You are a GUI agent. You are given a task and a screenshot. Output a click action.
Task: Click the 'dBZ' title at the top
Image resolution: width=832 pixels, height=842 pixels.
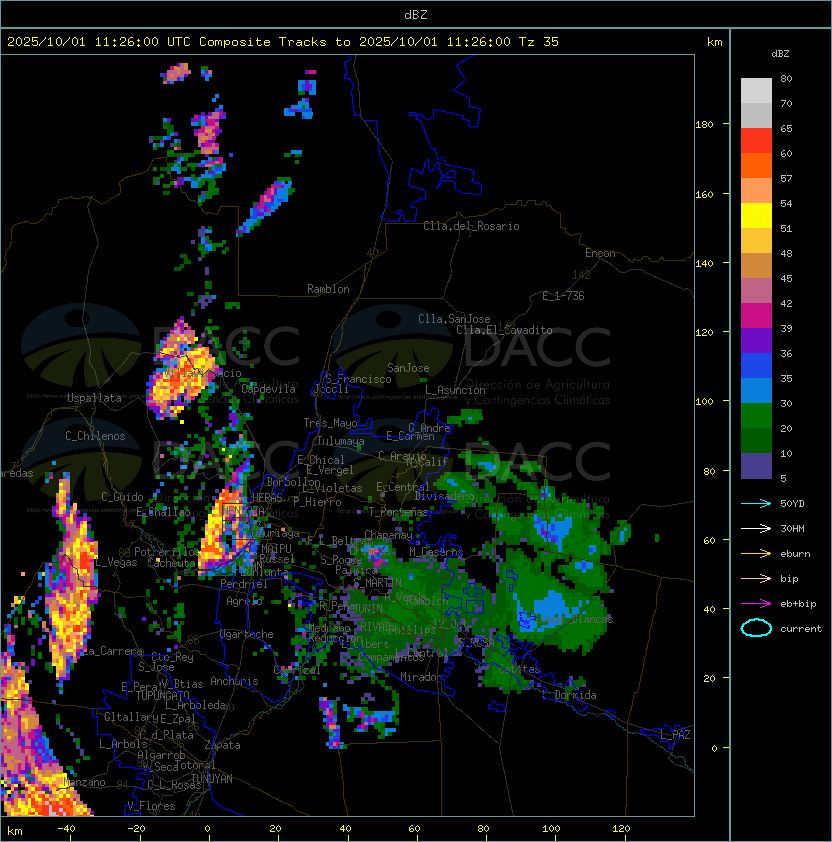tap(416, 14)
